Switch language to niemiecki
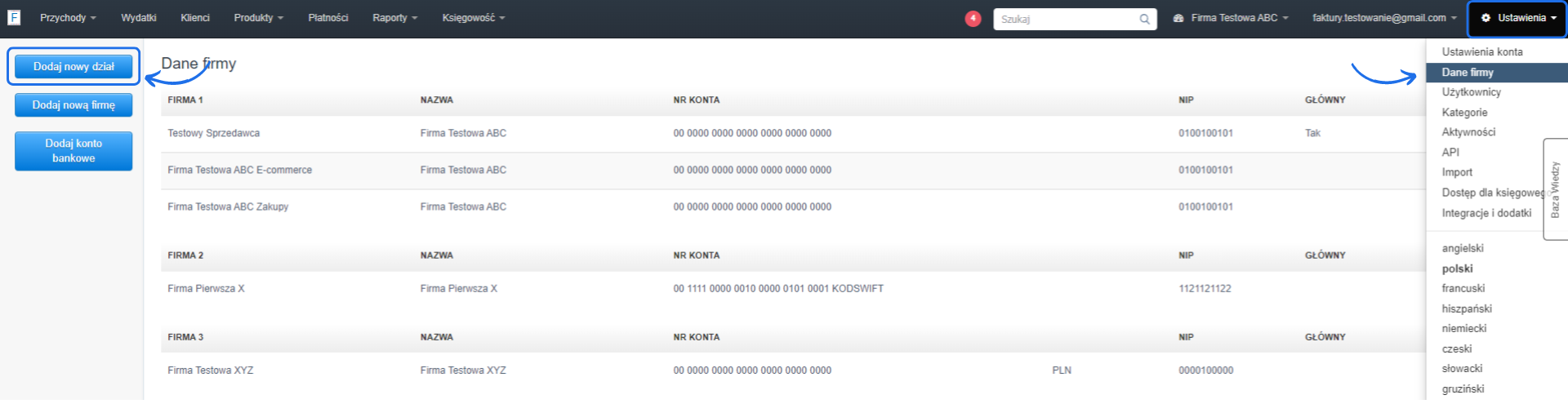 click(1464, 328)
